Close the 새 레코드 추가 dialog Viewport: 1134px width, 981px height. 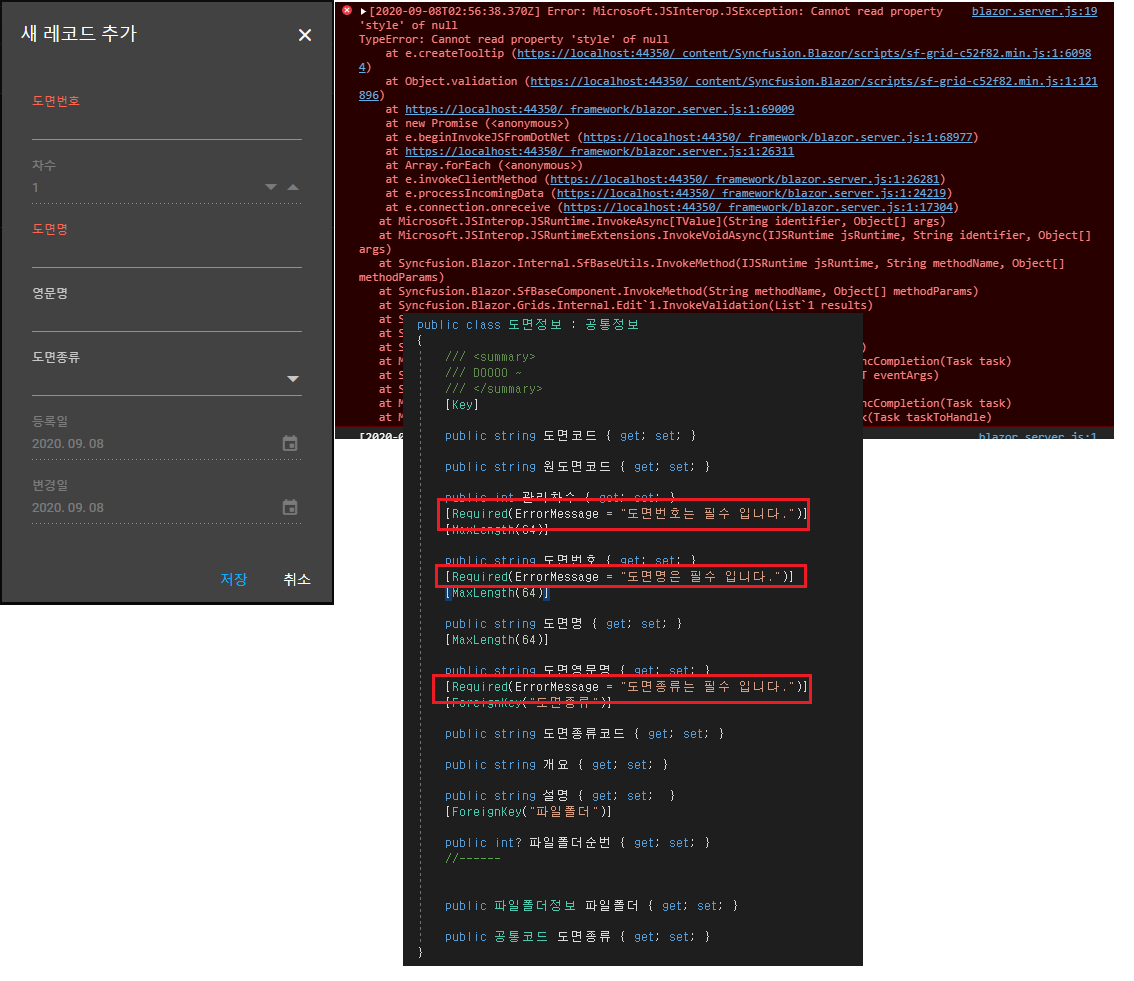[305, 35]
